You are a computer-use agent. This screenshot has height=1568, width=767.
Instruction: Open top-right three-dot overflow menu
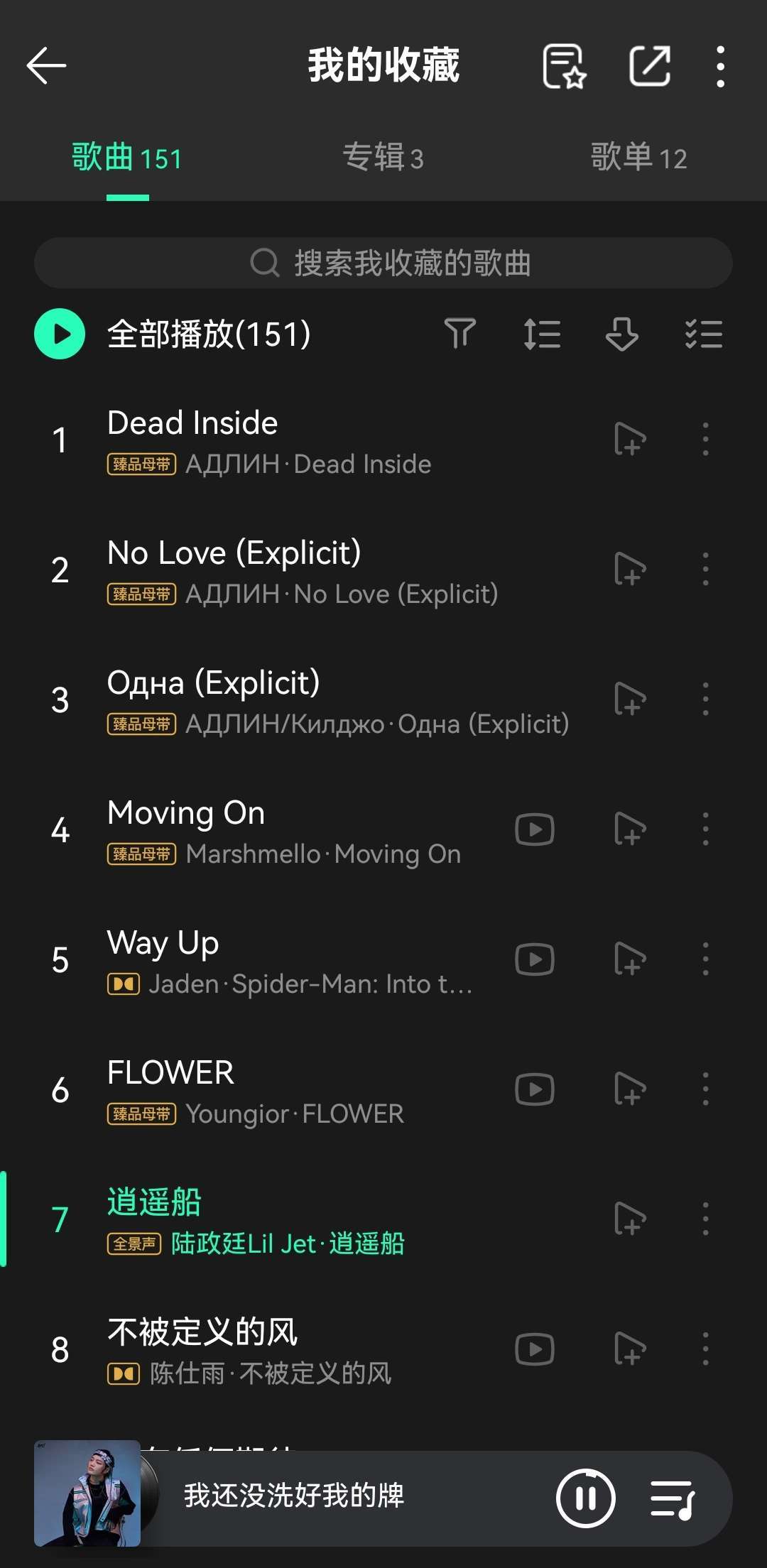pos(720,66)
